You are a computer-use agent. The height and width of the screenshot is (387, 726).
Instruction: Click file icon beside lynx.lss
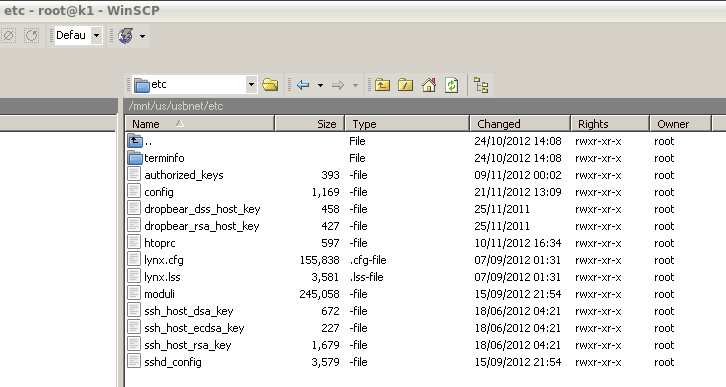pos(134,276)
